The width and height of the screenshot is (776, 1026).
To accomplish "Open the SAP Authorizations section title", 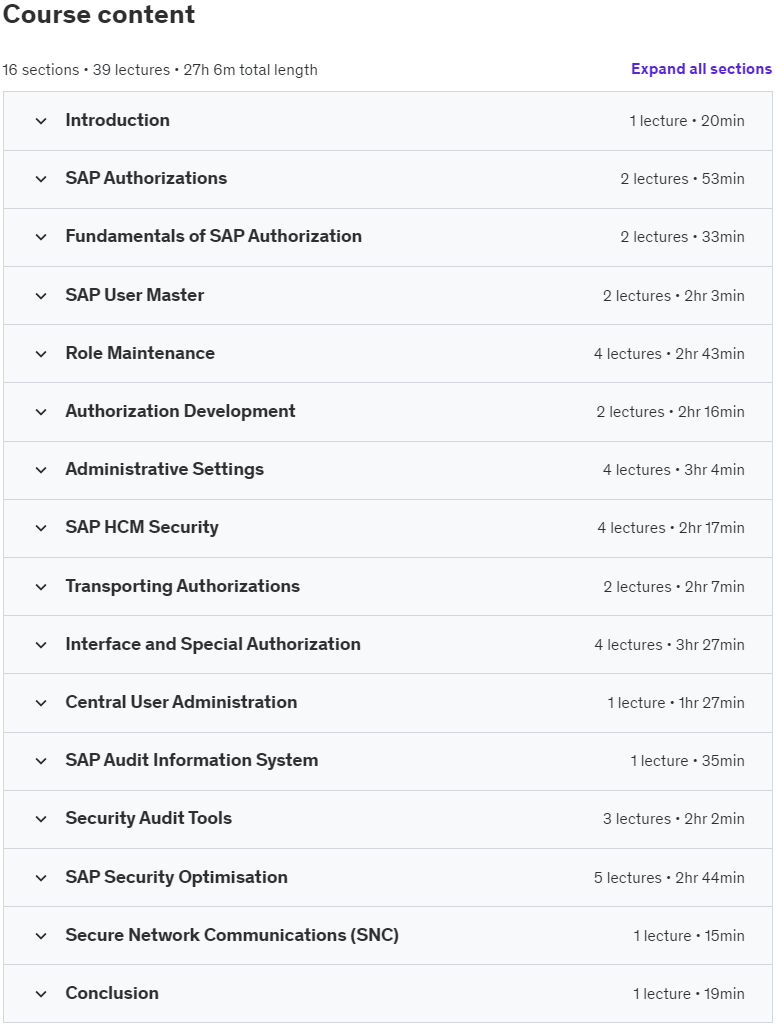I will (x=146, y=178).
